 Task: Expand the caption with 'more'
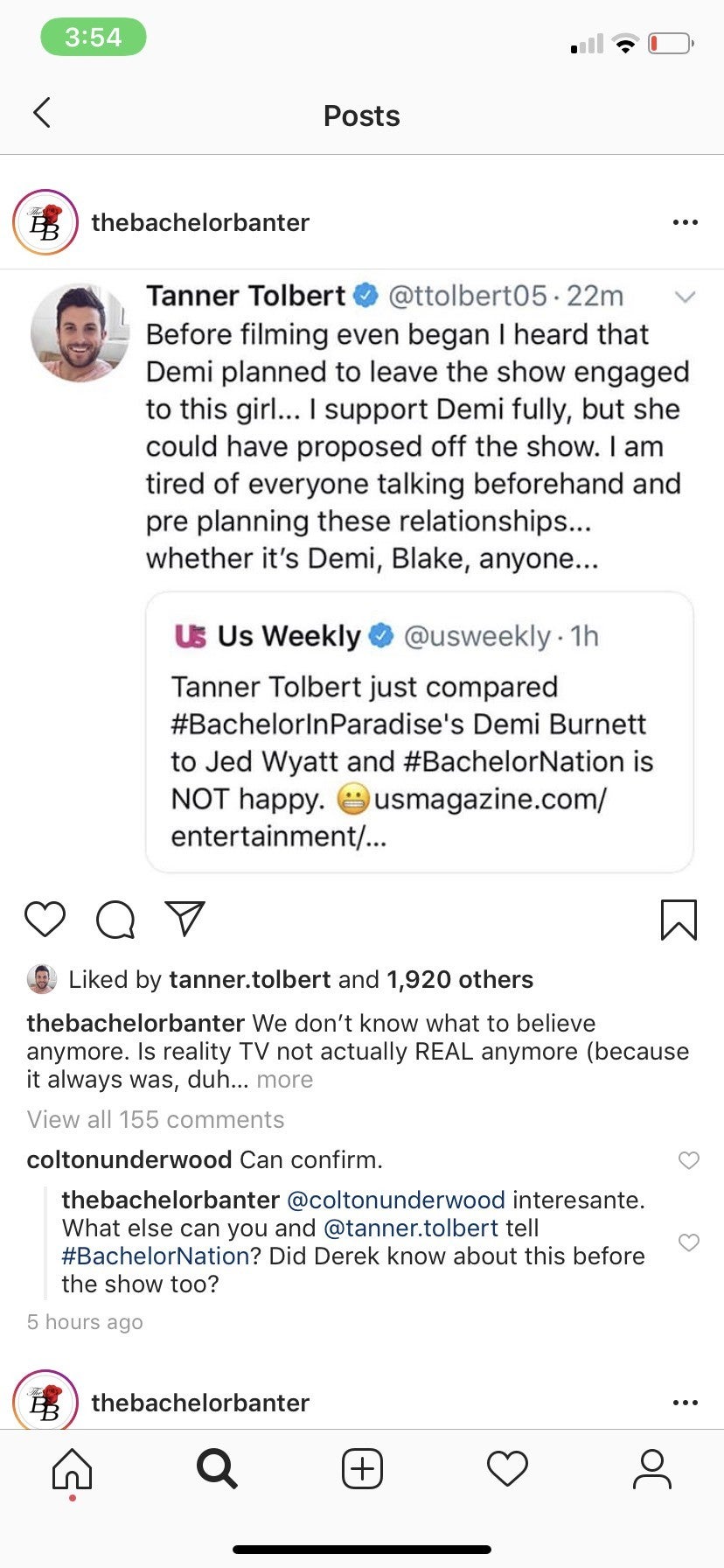point(284,1080)
